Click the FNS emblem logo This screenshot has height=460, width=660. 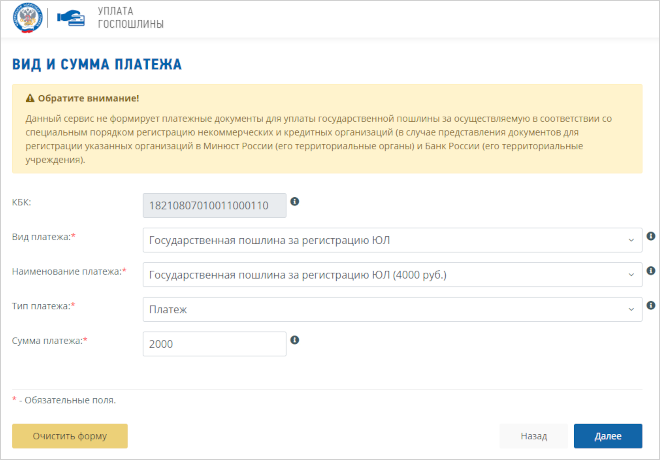[28, 17]
